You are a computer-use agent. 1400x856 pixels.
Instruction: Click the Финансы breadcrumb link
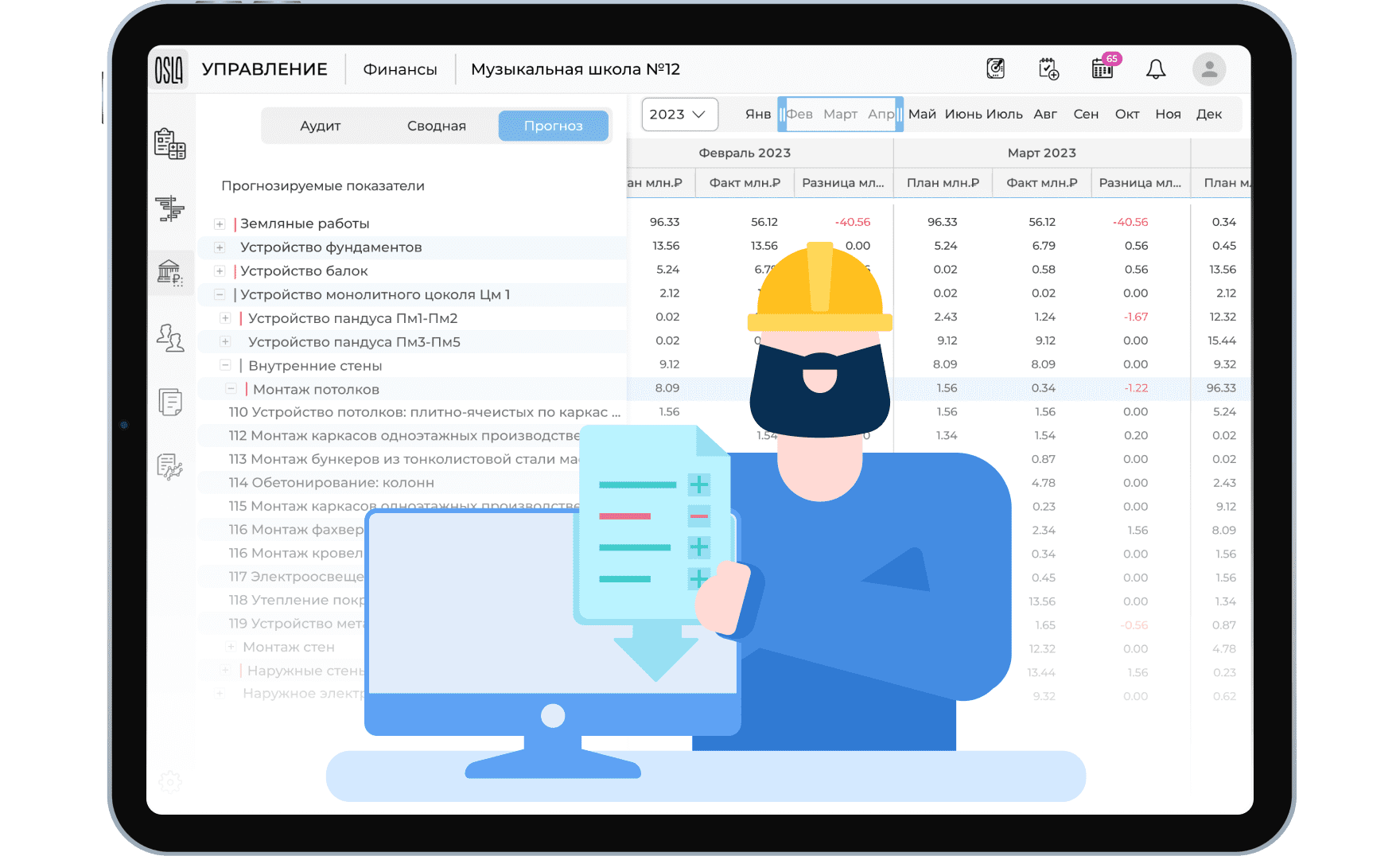click(399, 70)
